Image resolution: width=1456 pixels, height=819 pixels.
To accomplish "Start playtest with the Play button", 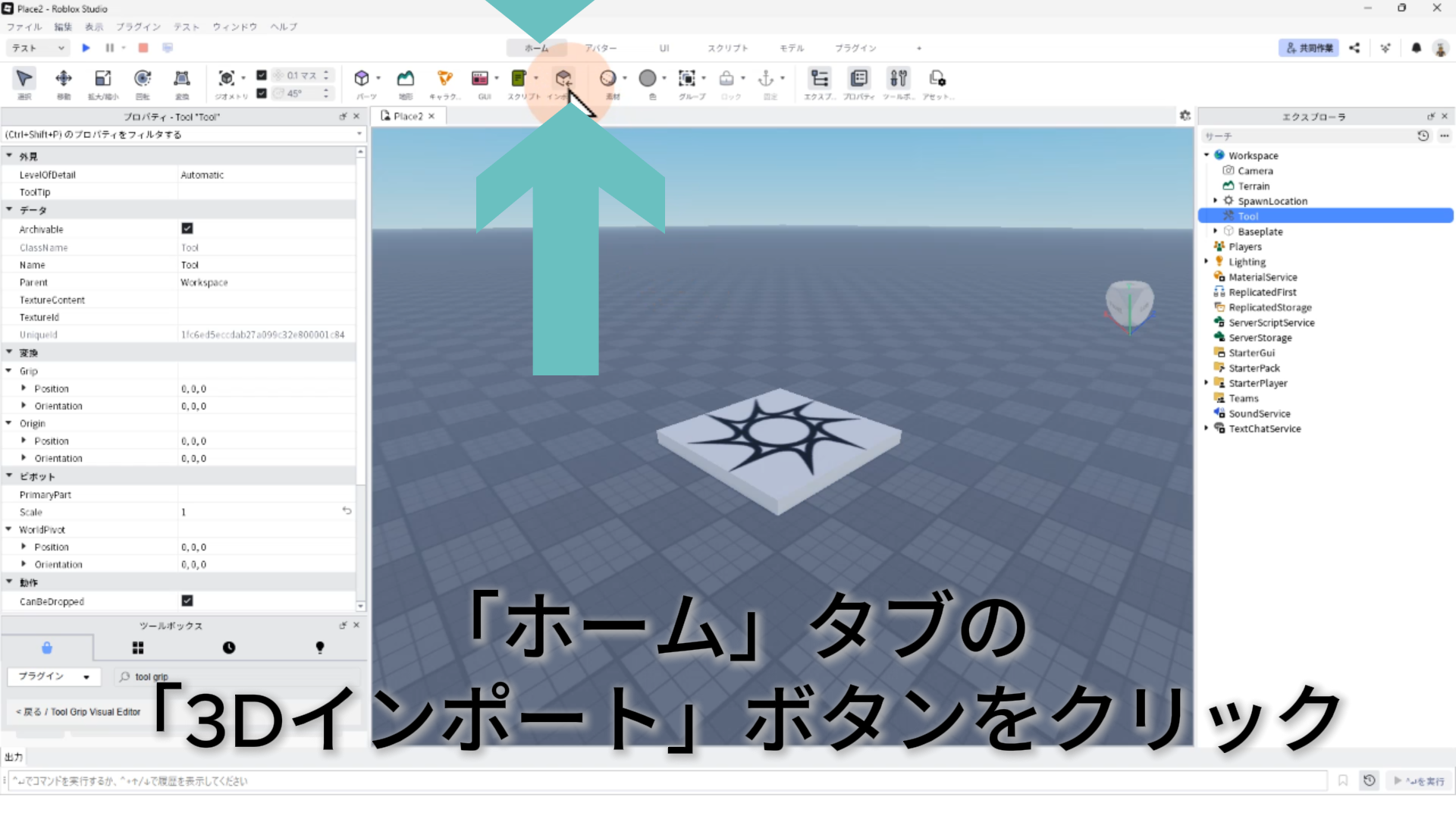I will tap(86, 48).
